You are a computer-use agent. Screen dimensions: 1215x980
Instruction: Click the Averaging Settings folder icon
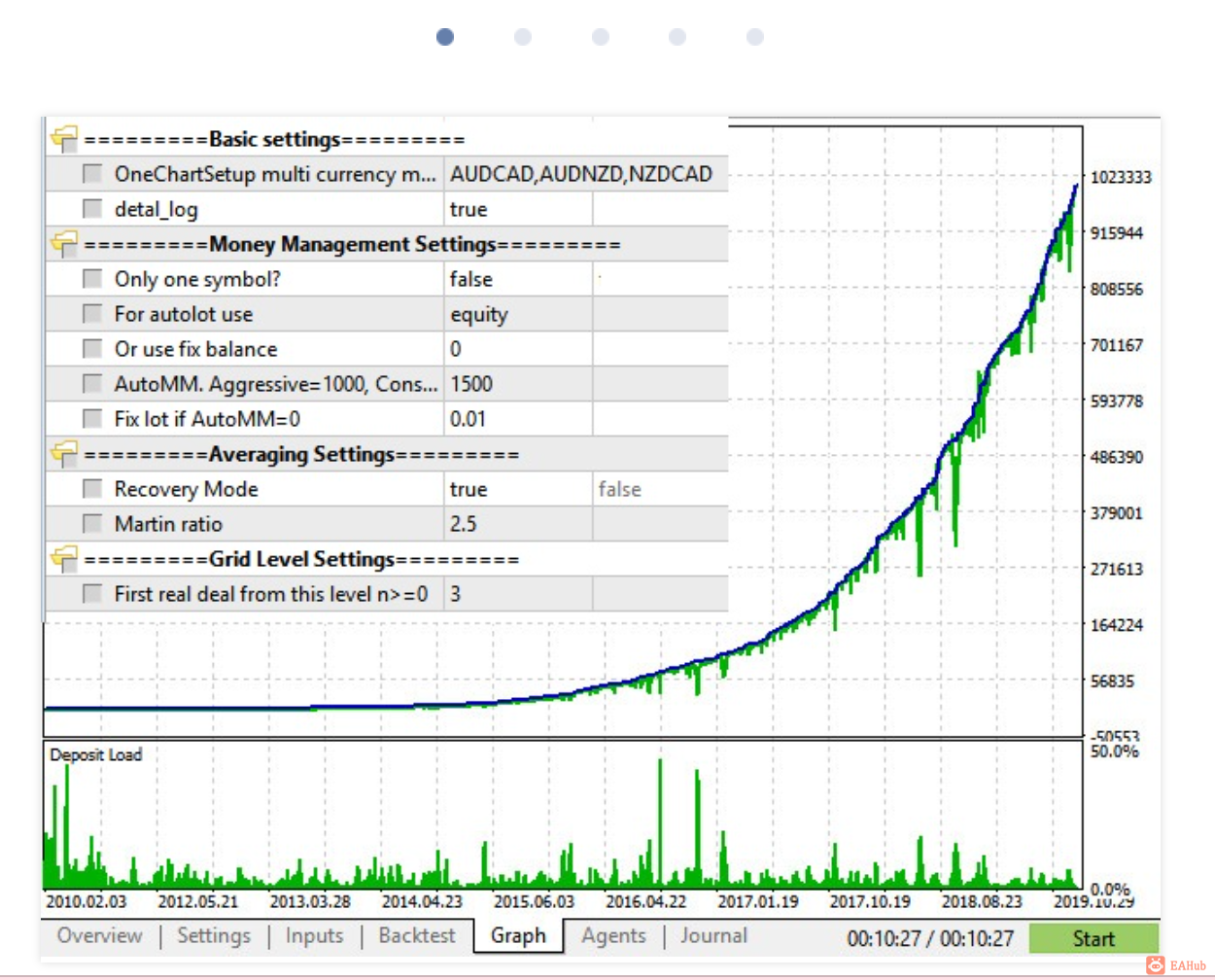(64, 454)
